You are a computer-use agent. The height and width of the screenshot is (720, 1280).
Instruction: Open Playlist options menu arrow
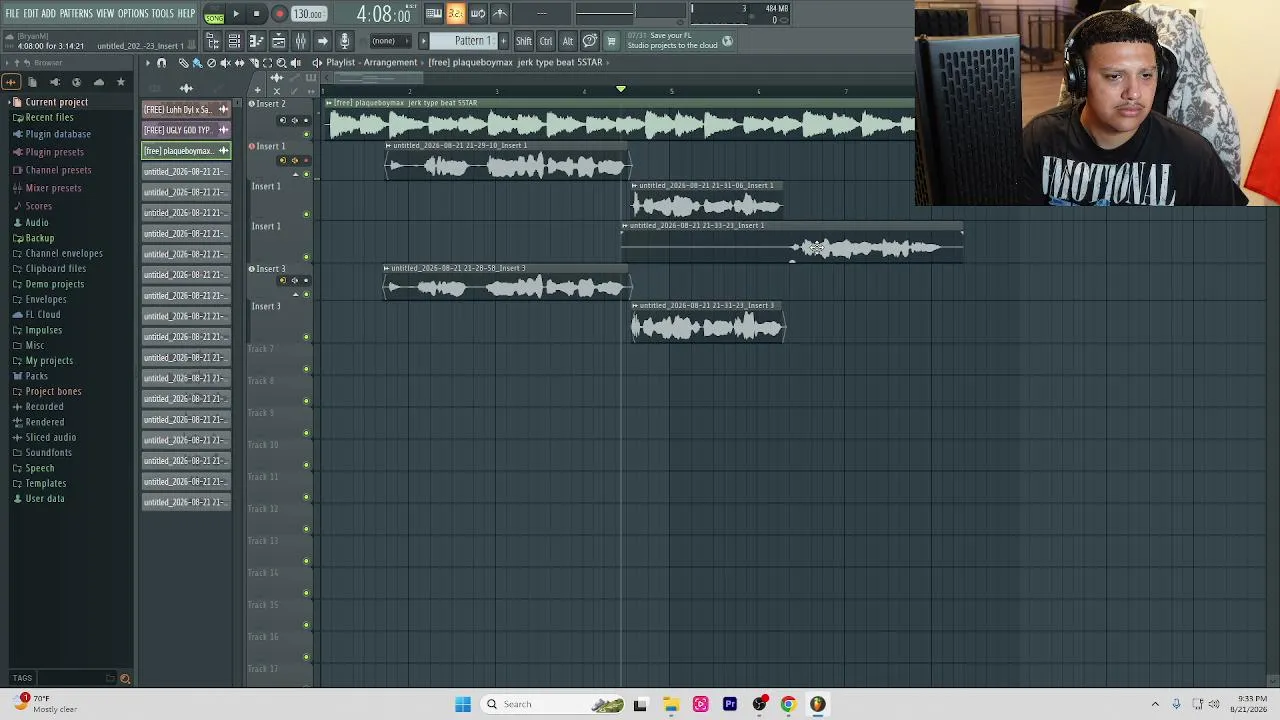pyautogui.click(x=147, y=63)
